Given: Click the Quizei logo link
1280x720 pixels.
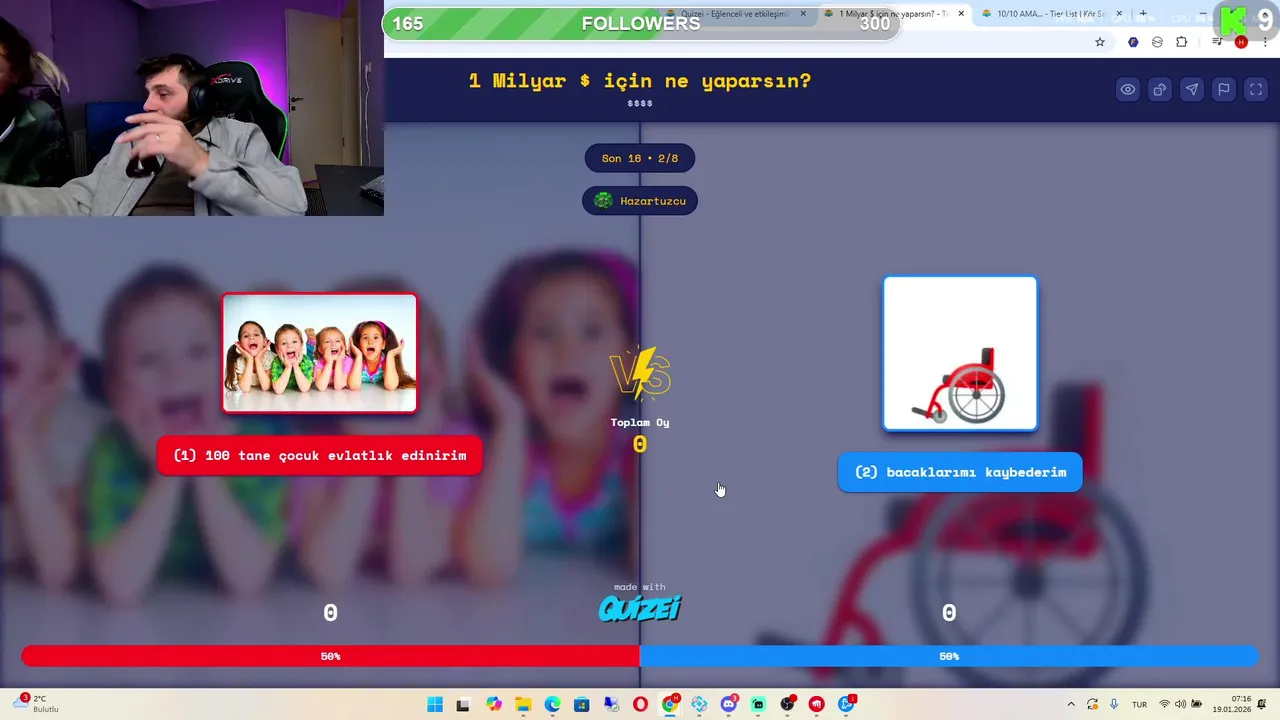Looking at the screenshot, I should point(640,608).
